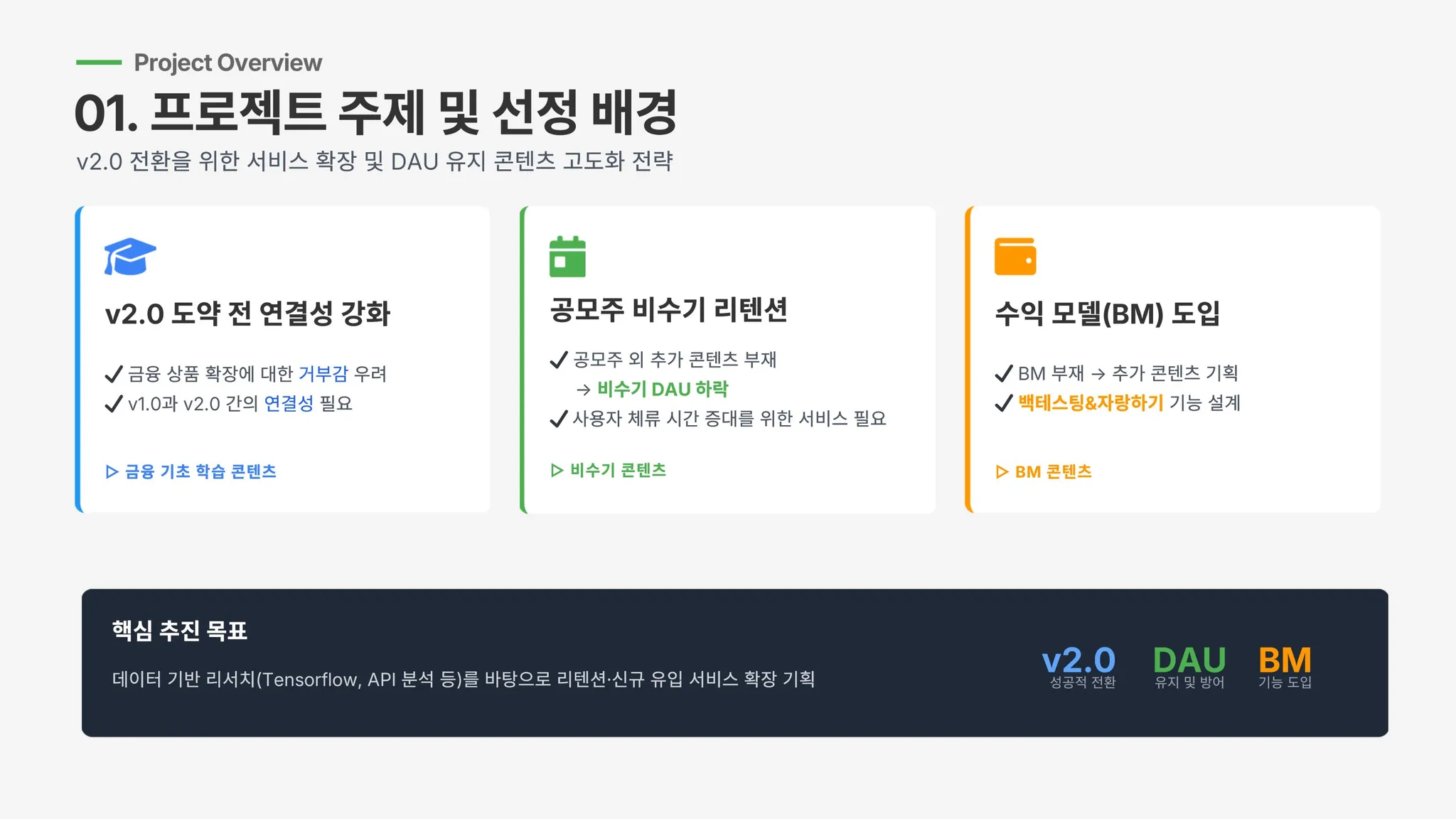Click the orange BM label in dark banner
Screen dimensions: 1456x819
(1284, 660)
